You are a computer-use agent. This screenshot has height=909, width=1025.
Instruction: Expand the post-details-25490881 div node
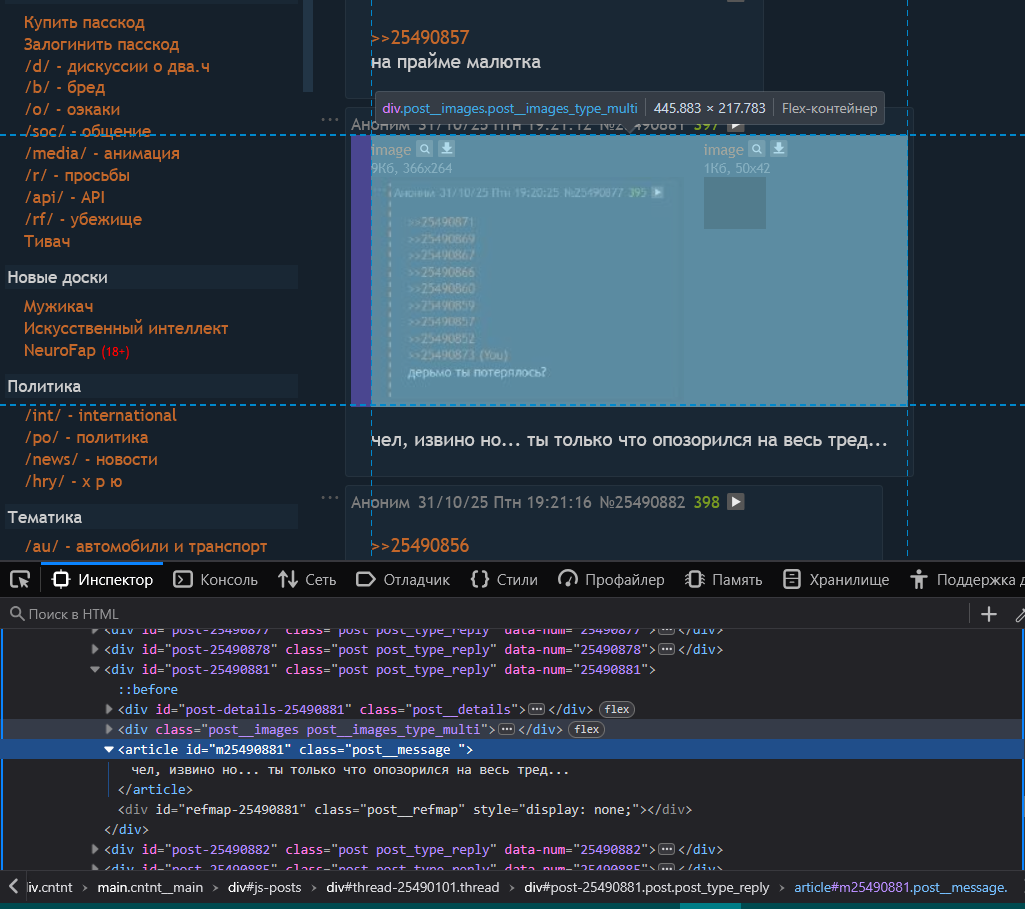tap(109, 709)
